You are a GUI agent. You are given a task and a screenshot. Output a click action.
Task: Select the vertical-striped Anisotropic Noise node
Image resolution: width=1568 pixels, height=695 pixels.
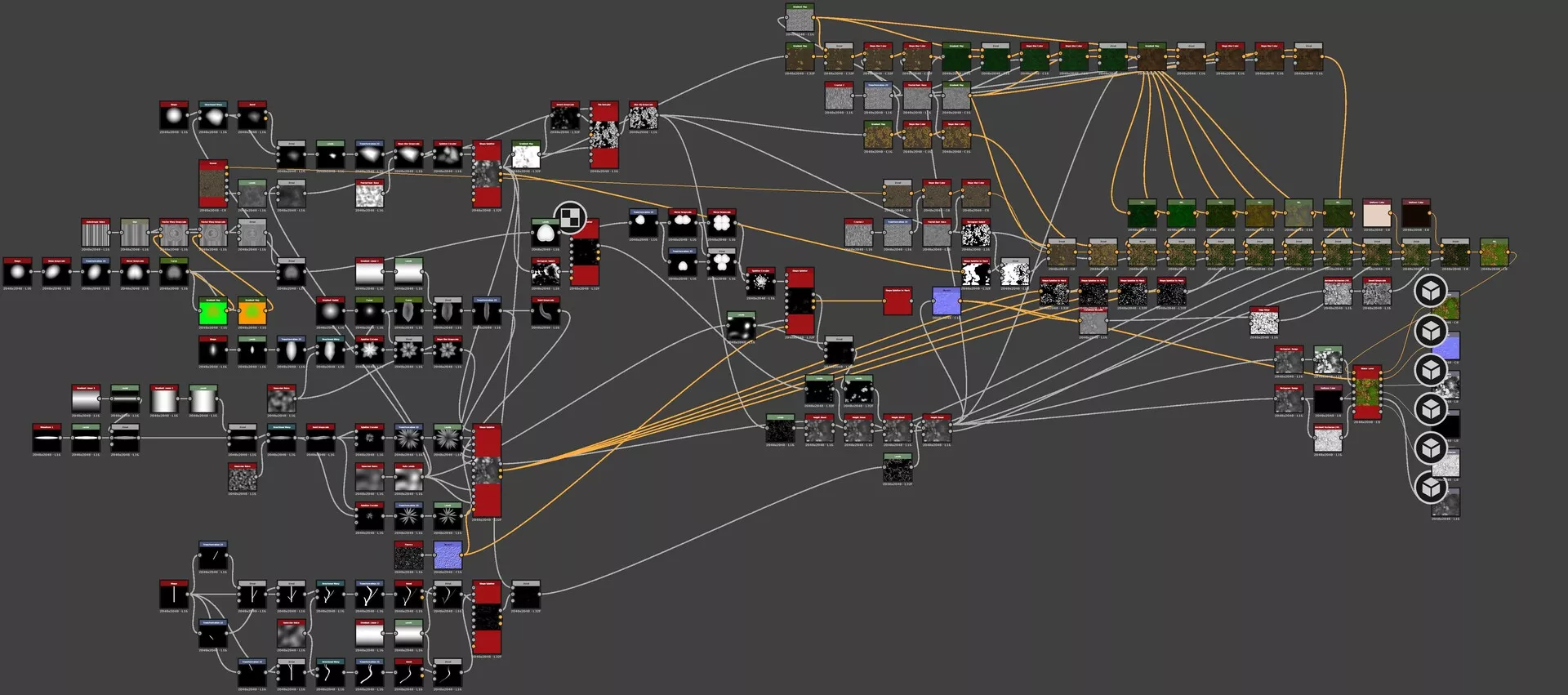point(96,234)
